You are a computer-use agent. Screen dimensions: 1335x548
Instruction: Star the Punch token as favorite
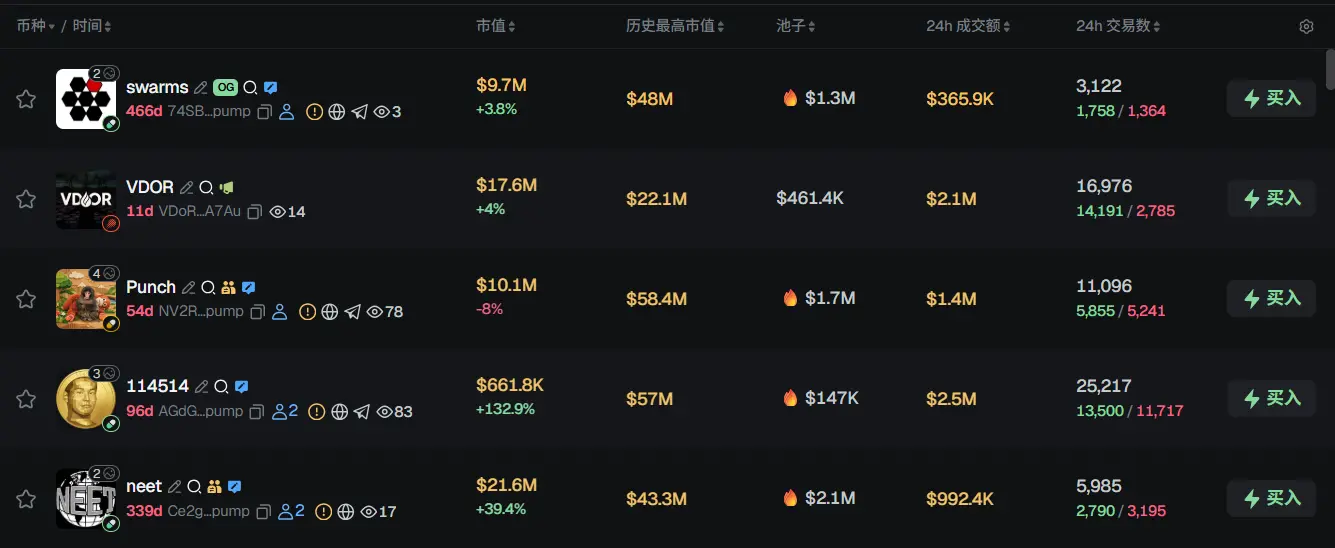(x=26, y=299)
